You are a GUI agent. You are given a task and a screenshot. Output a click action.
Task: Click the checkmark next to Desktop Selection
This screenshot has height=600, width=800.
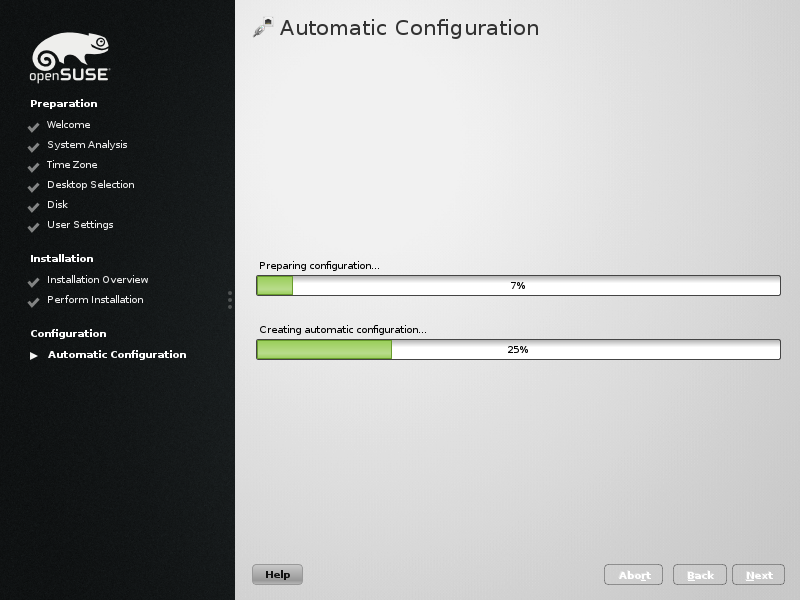click(x=33, y=186)
